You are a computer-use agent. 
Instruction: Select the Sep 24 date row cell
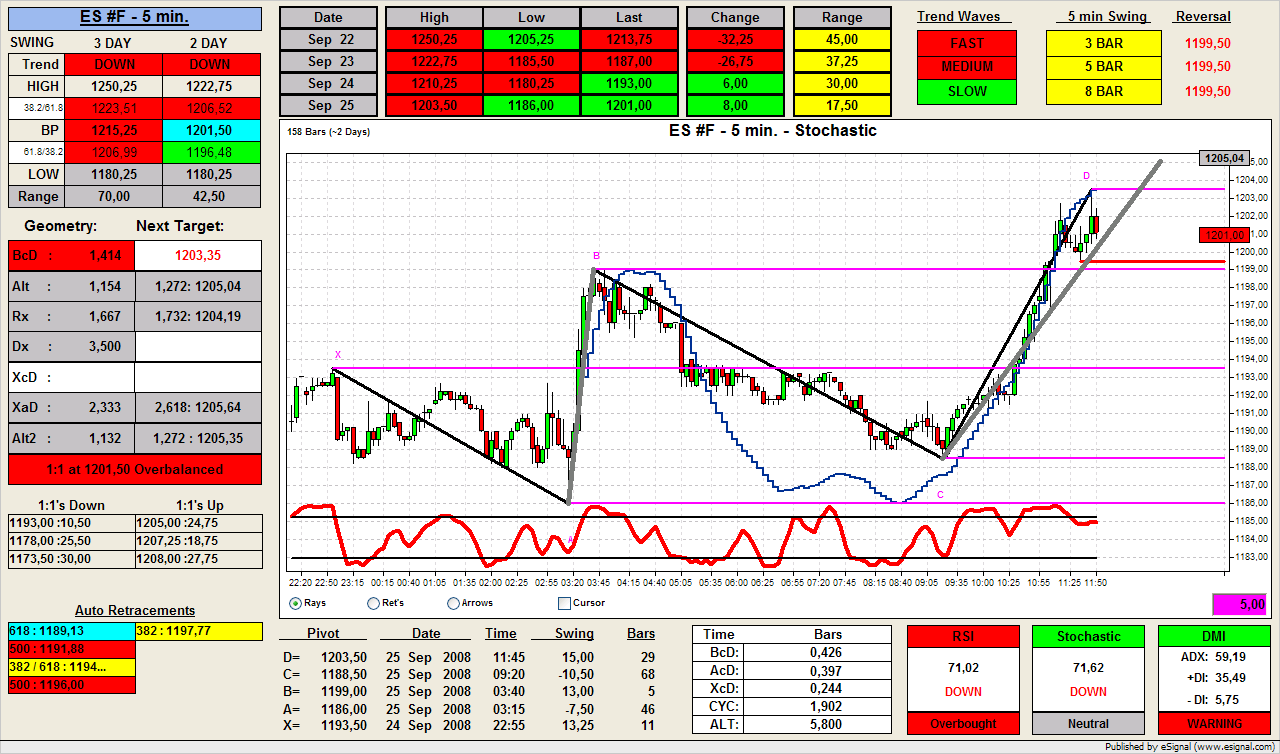tap(328, 84)
